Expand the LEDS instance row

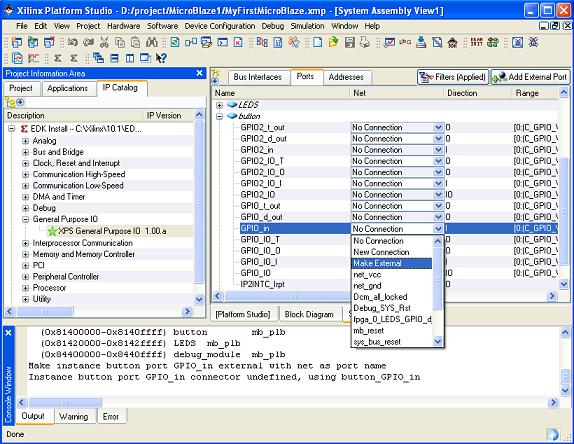tap(219, 105)
